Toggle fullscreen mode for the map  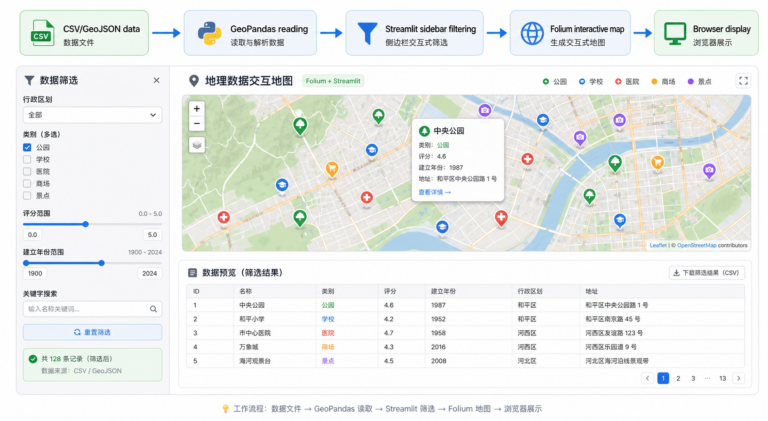[x=743, y=81]
